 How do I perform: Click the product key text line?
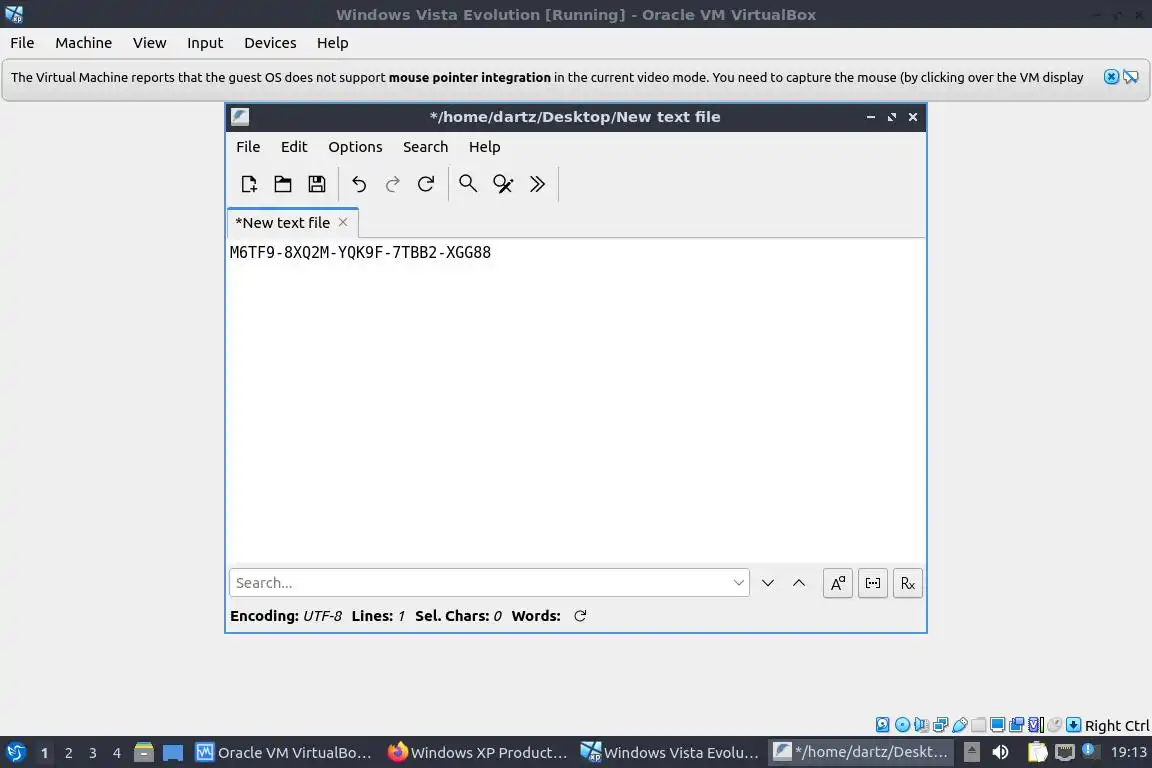click(x=360, y=252)
